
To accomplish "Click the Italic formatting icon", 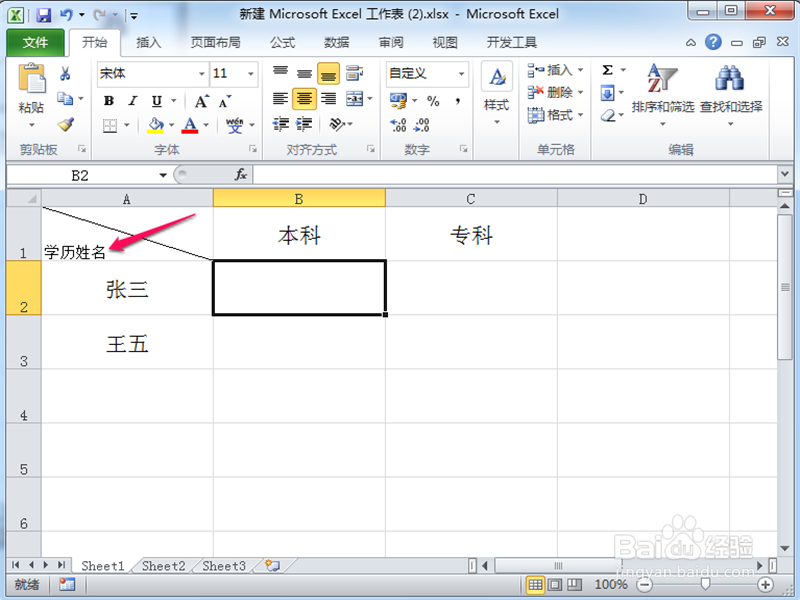I will coord(133,100).
